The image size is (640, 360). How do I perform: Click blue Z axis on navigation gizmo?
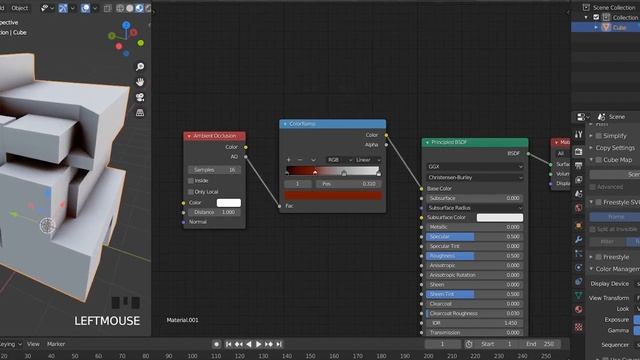(126, 25)
